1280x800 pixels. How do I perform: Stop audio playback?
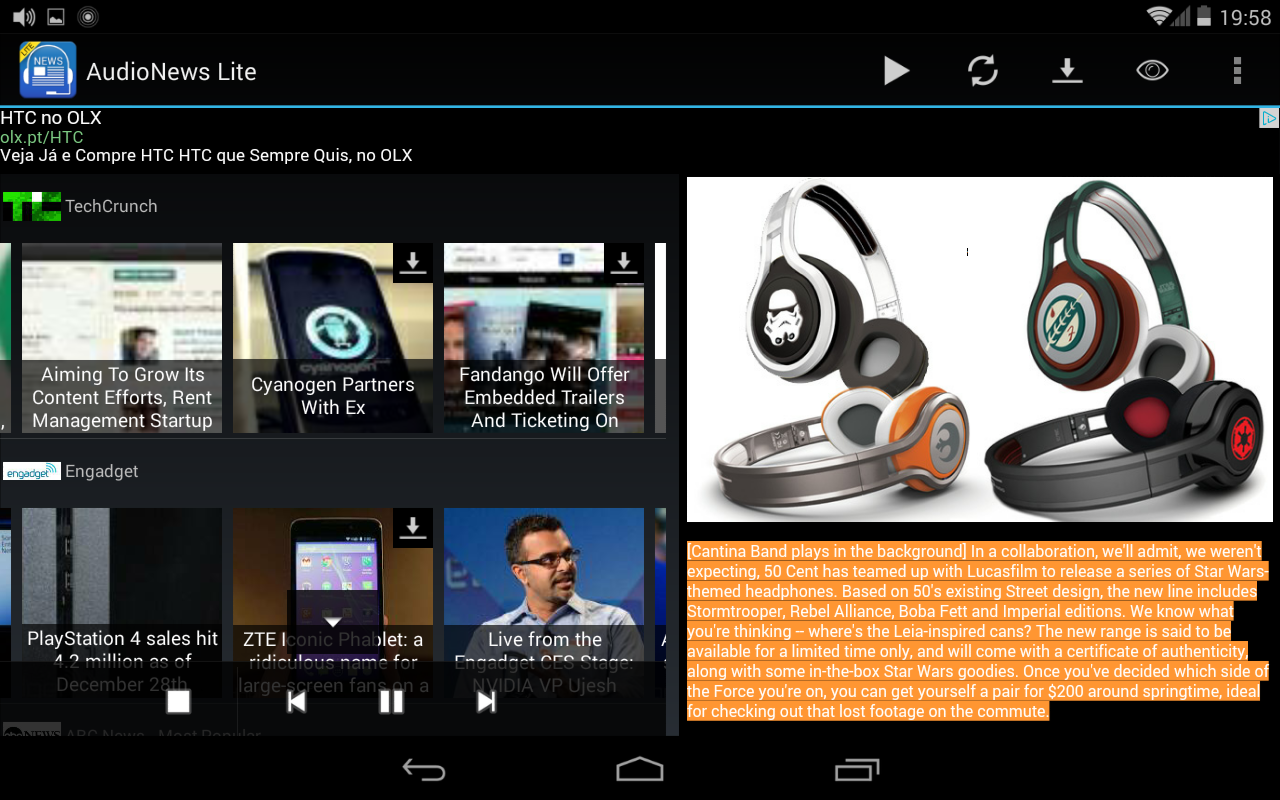pyautogui.click(x=178, y=702)
